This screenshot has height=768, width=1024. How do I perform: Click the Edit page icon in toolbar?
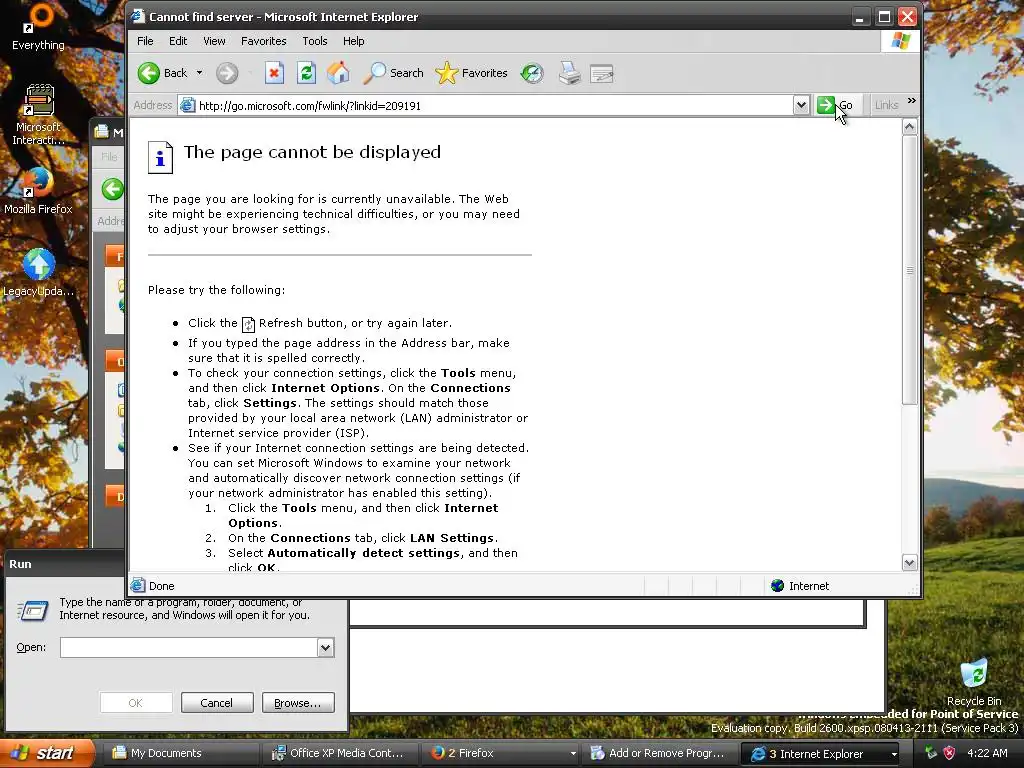601,73
